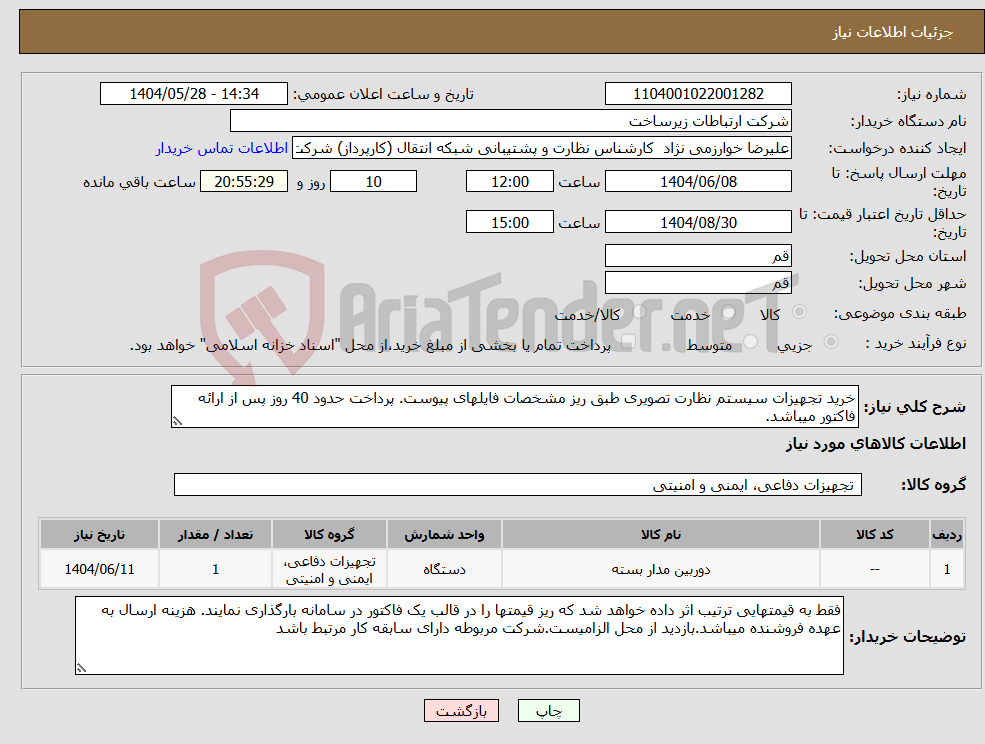Click the گروه کالا column header
The width and height of the screenshot is (985, 744).
(x=329, y=535)
